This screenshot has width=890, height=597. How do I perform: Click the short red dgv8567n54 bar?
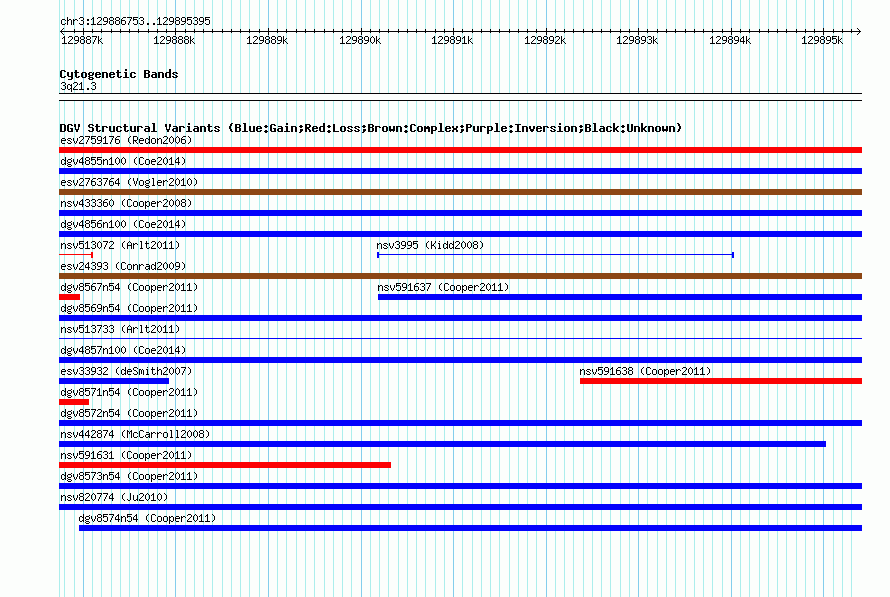coord(69,297)
